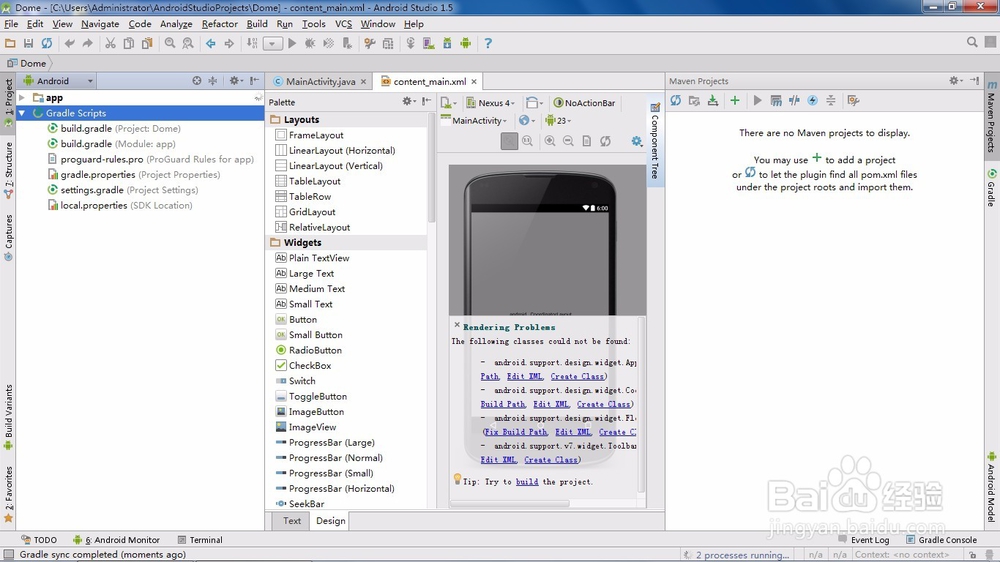Click the Zoom In icon in design preview

point(550,141)
